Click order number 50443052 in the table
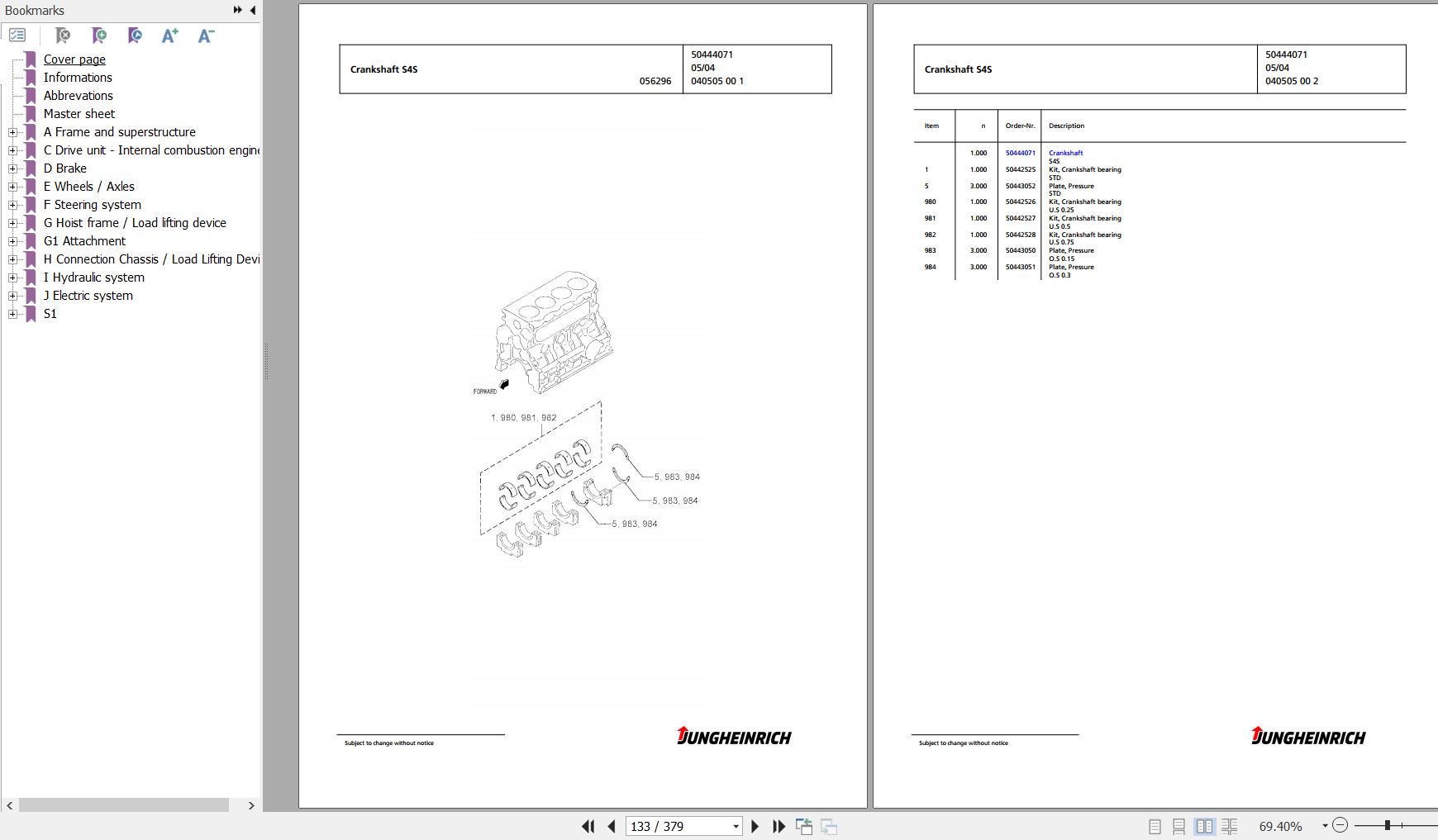This screenshot has width=1438, height=840. (1020, 186)
